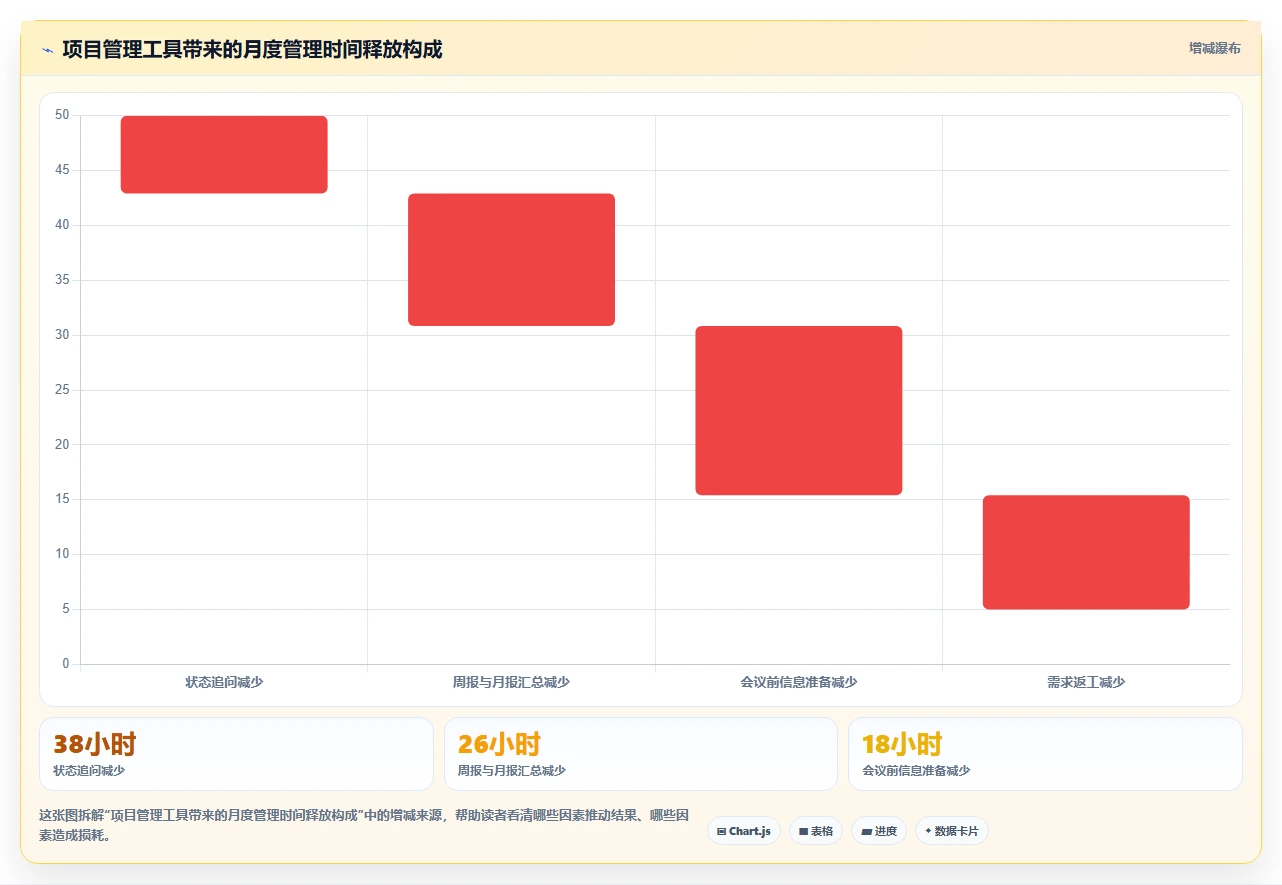The width and height of the screenshot is (1282, 885).
Task: Click the chart title 项目管理工具带来的月度管理时间释放构成
Action: [252, 49]
